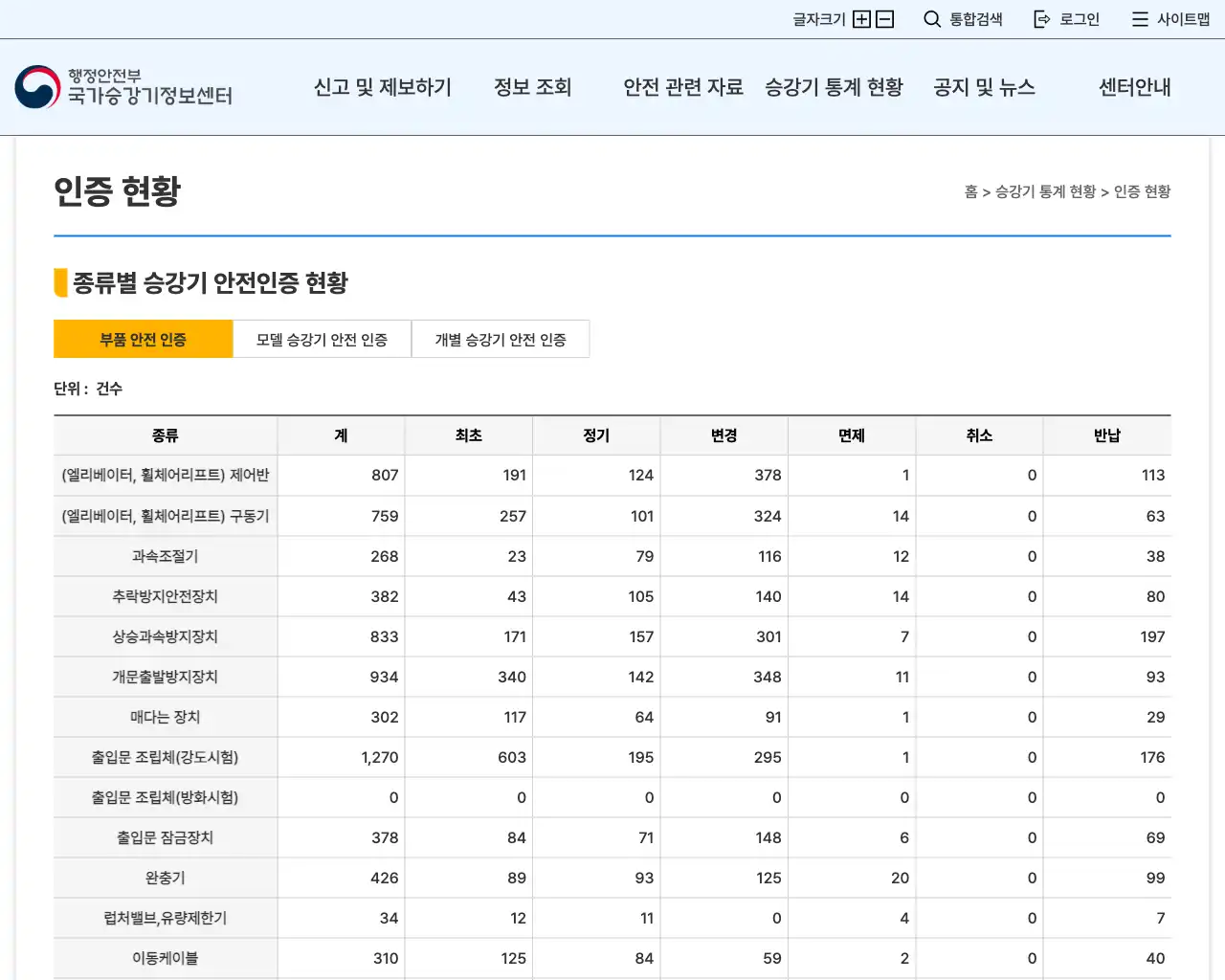This screenshot has height=980, width=1225.
Task: Increase font size with plus icon
Action: [861, 19]
